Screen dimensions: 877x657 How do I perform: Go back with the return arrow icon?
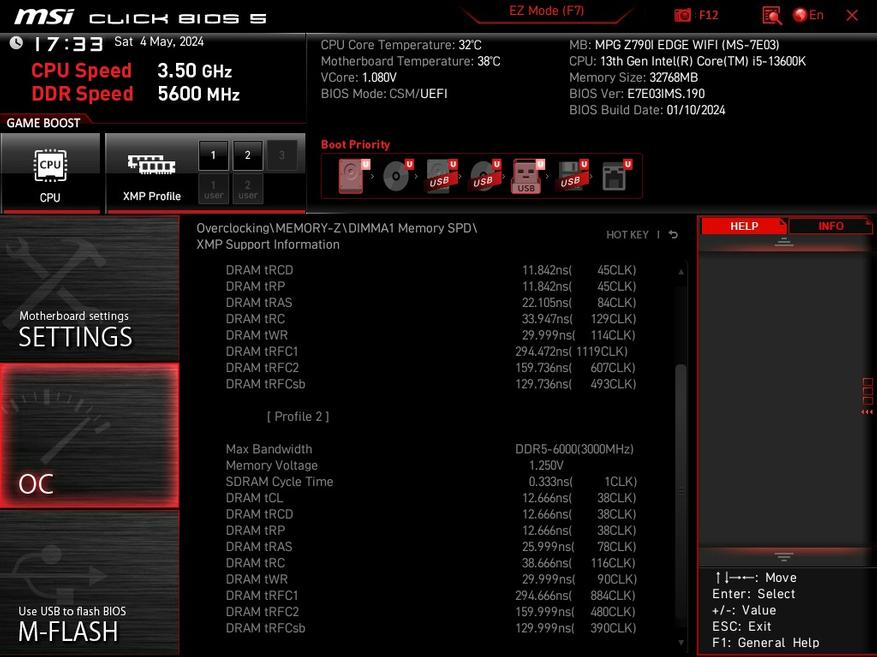point(673,235)
